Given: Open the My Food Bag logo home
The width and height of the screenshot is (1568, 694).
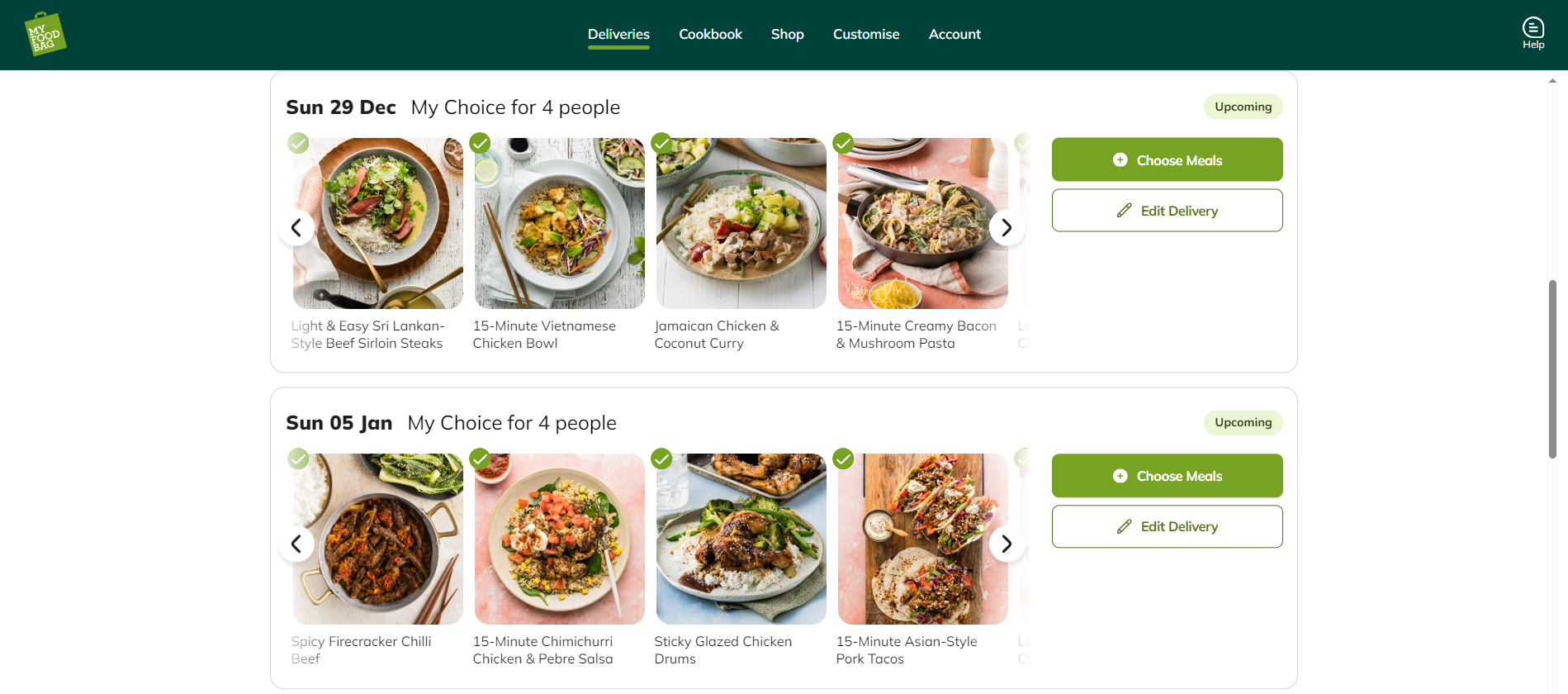Looking at the screenshot, I should click(45, 34).
